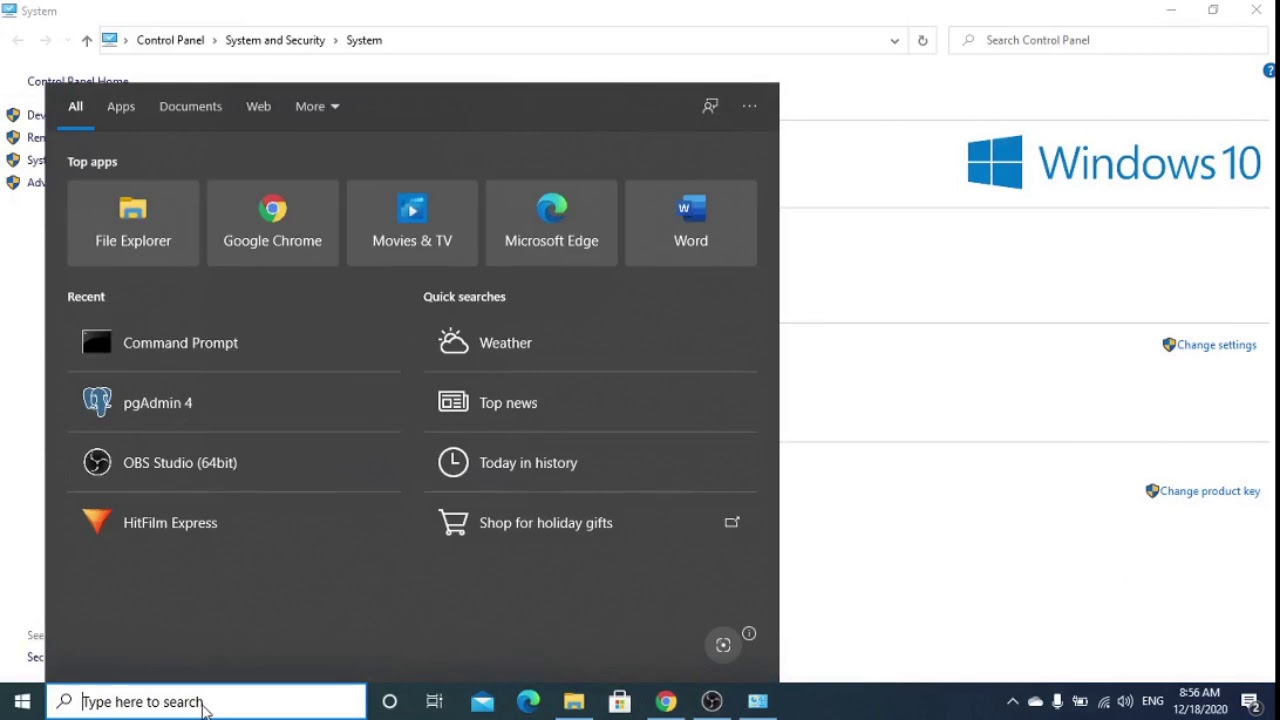Click the ENG language indicator

point(1152,702)
